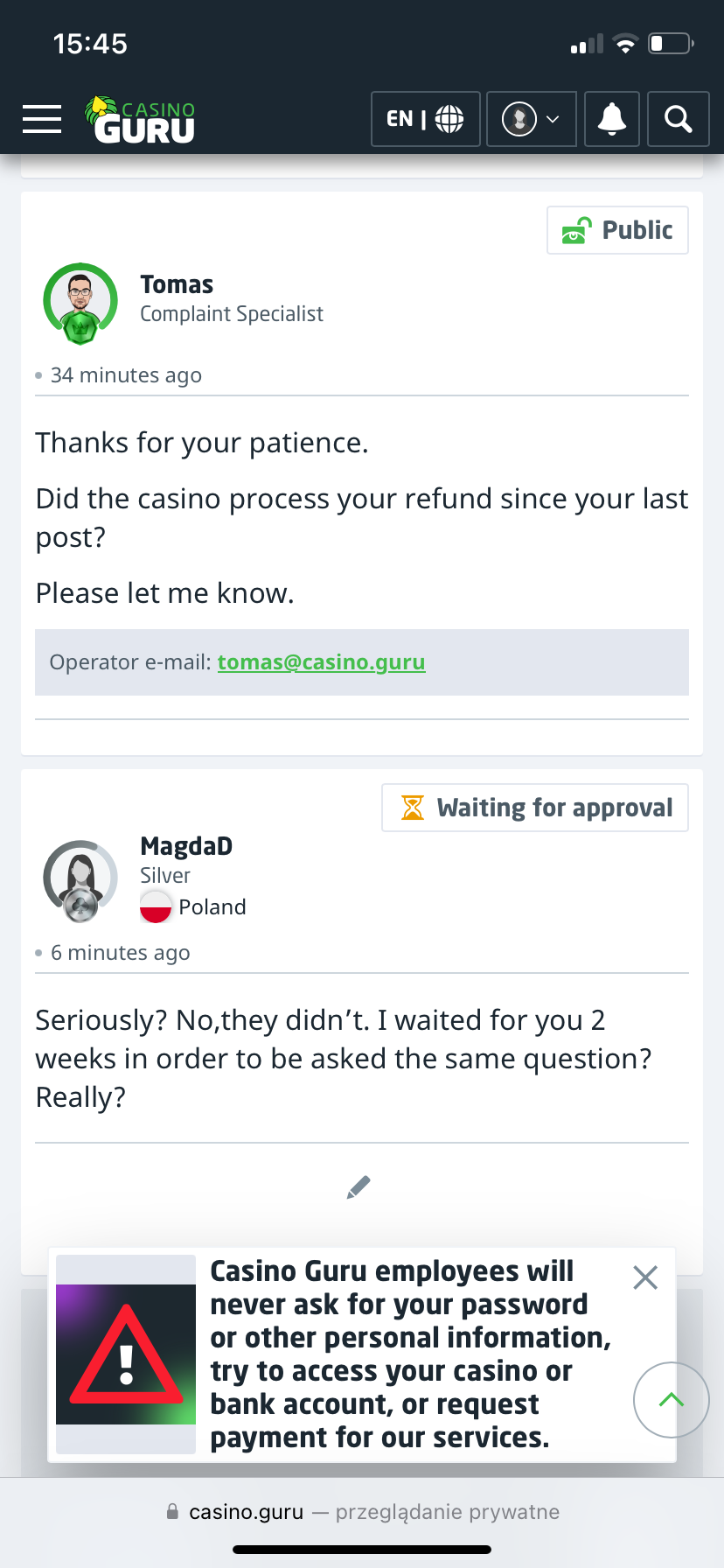Click the red warning triangle image
This screenshot has height=1568, width=724.
point(126,1354)
